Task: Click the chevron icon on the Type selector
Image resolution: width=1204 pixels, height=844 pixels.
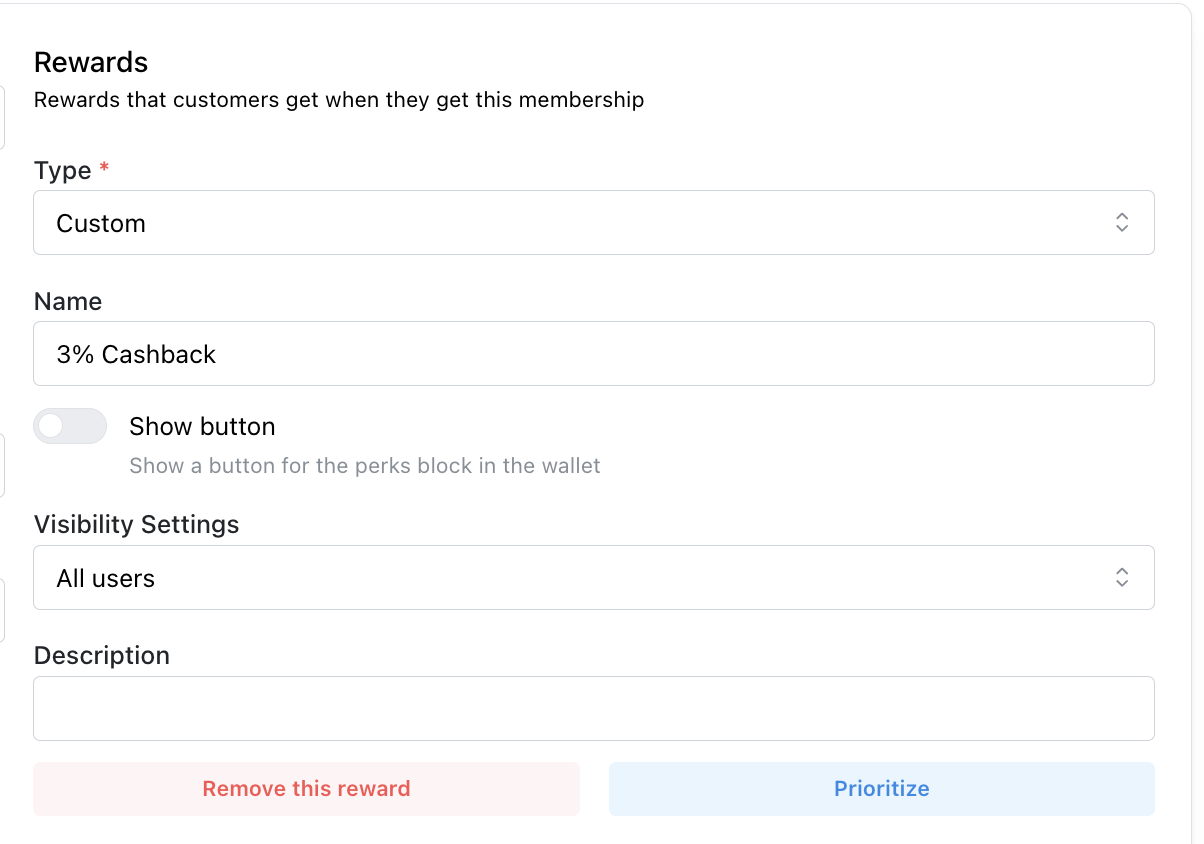Action: 1121,222
